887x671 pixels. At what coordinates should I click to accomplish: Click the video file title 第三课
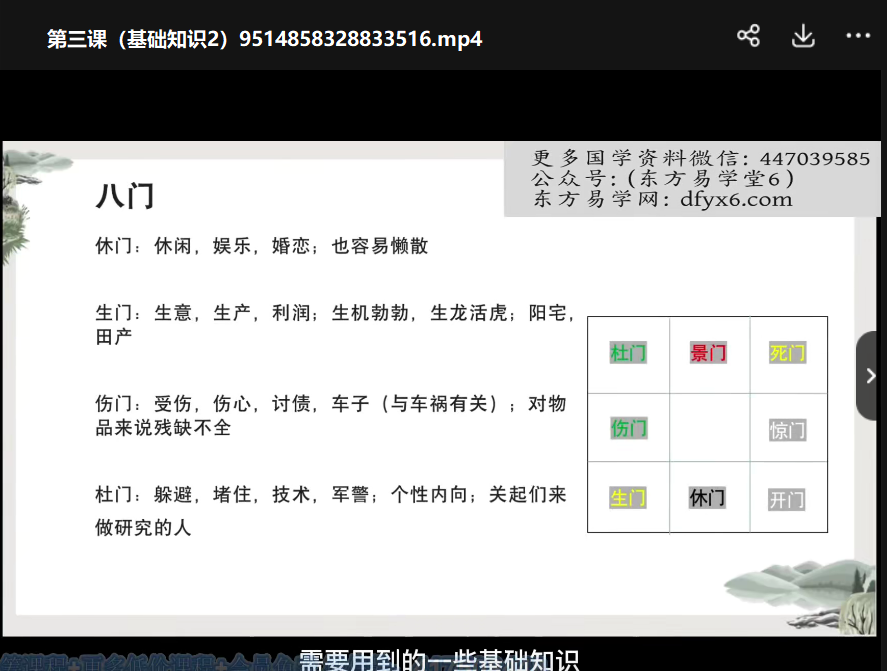(264, 39)
